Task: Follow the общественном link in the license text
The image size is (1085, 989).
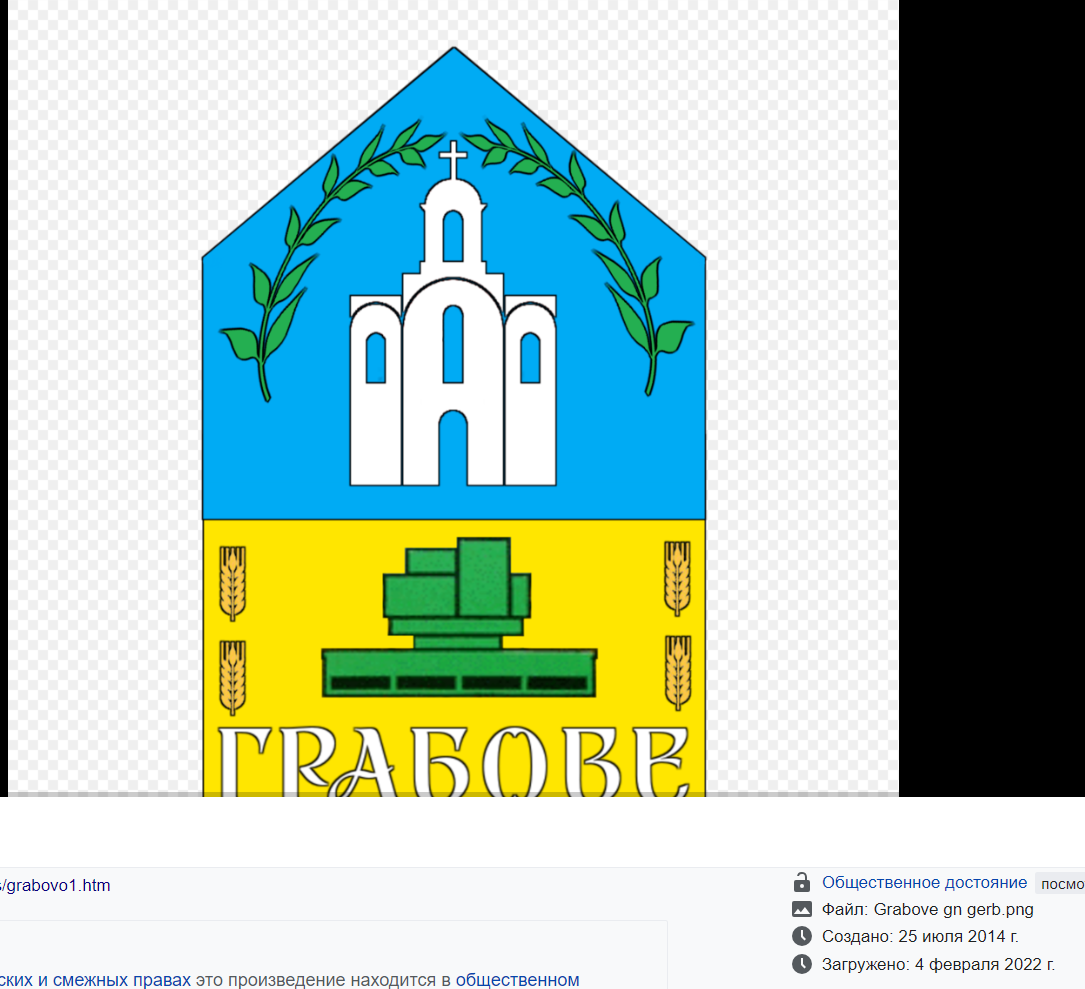Action: 517,980
